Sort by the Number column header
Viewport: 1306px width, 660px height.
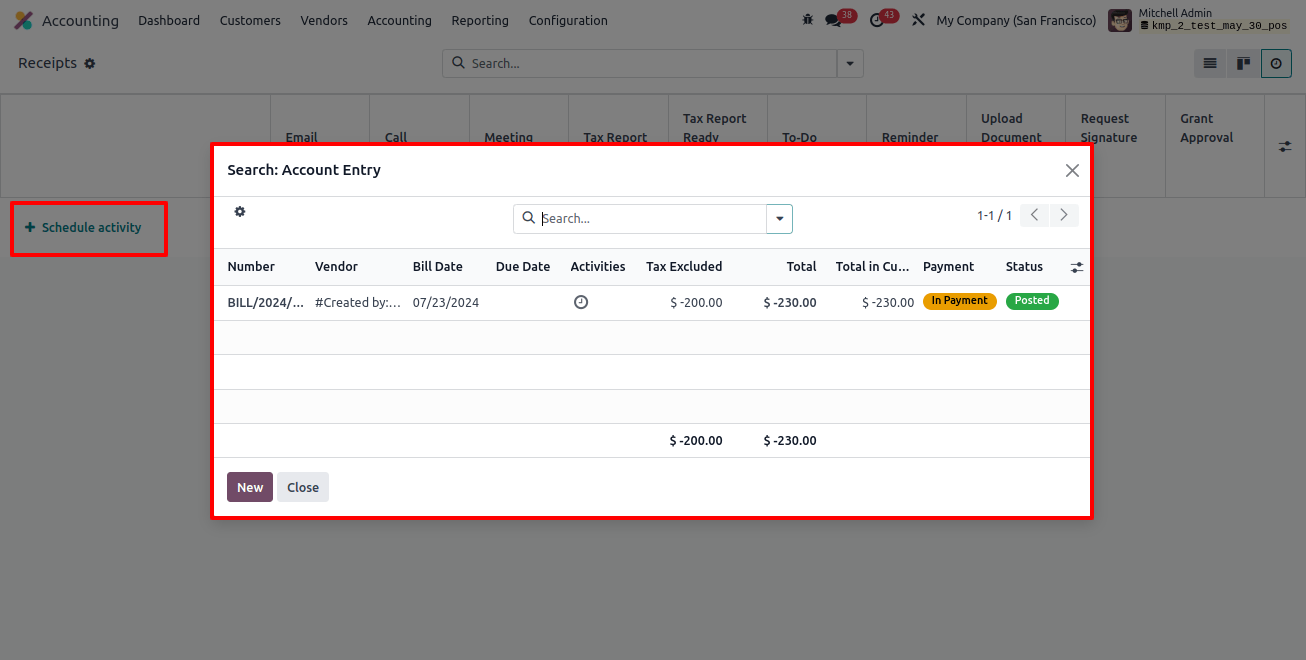251,267
